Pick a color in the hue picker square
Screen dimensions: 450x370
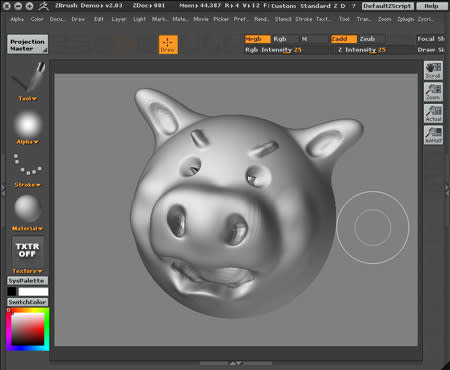(x=28, y=329)
